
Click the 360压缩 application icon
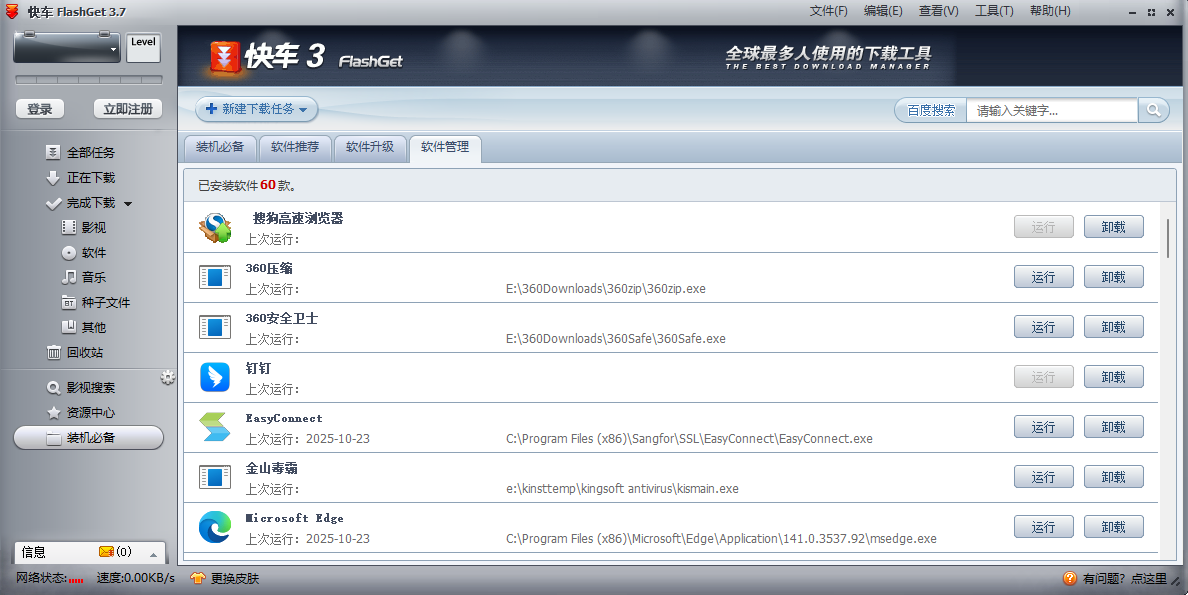[214, 277]
